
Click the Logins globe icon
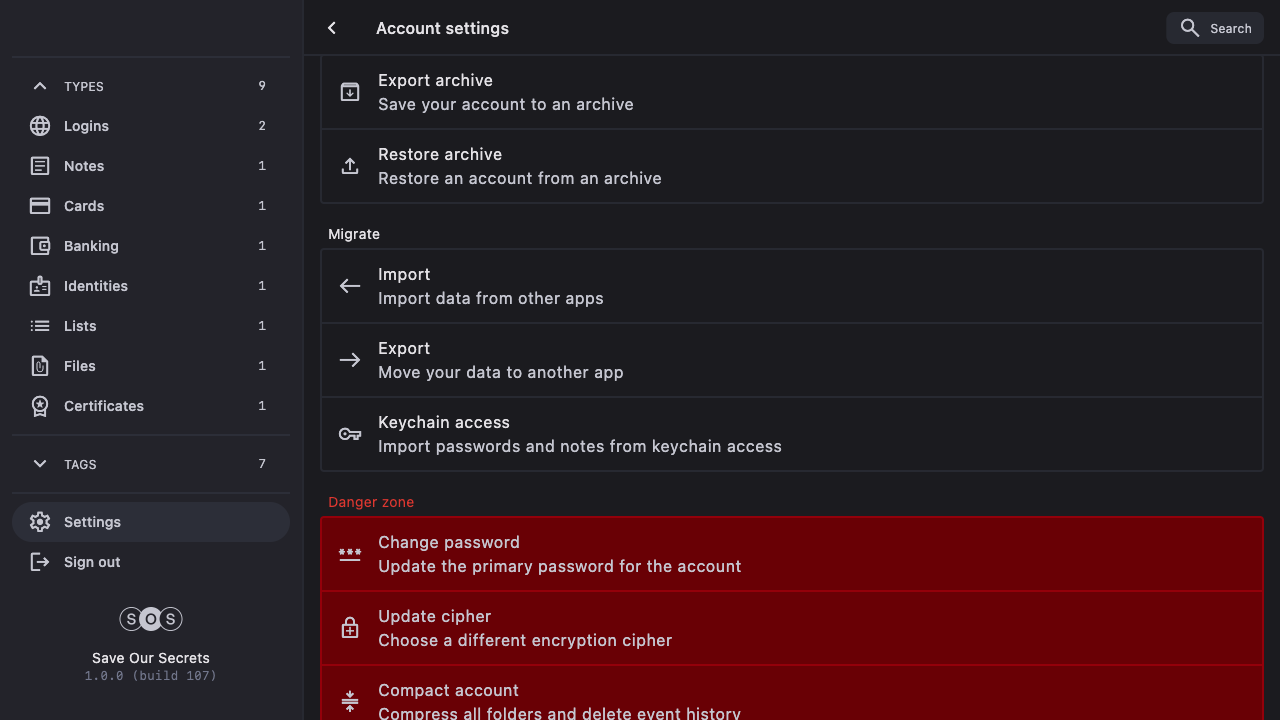tap(40, 126)
